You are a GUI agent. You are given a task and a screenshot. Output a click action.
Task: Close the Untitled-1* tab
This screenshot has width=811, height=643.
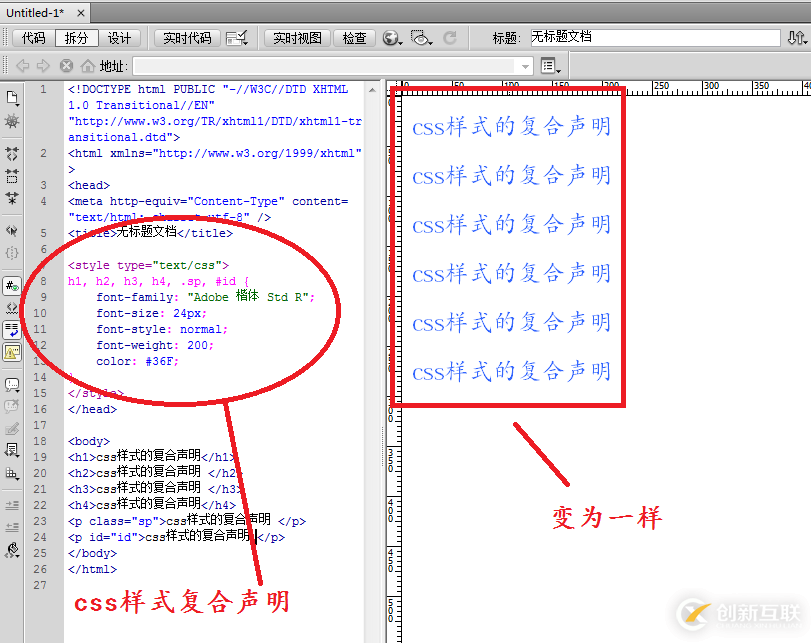(81, 13)
